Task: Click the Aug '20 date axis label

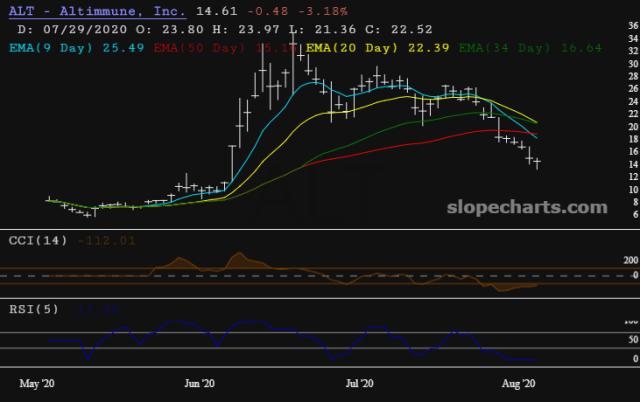Action: (517, 383)
